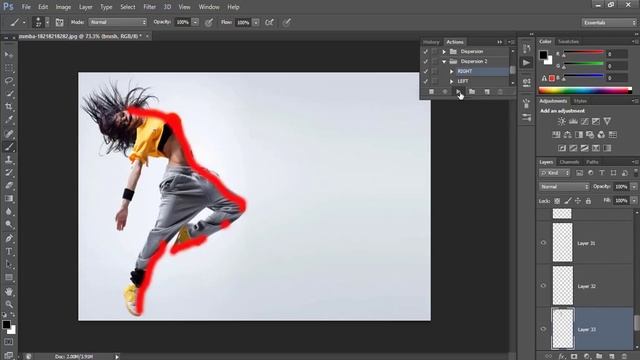Toggle checkmark for Dispersion 2 action set
The height and width of the screenshot is (360, 640).
click(426, 61)
